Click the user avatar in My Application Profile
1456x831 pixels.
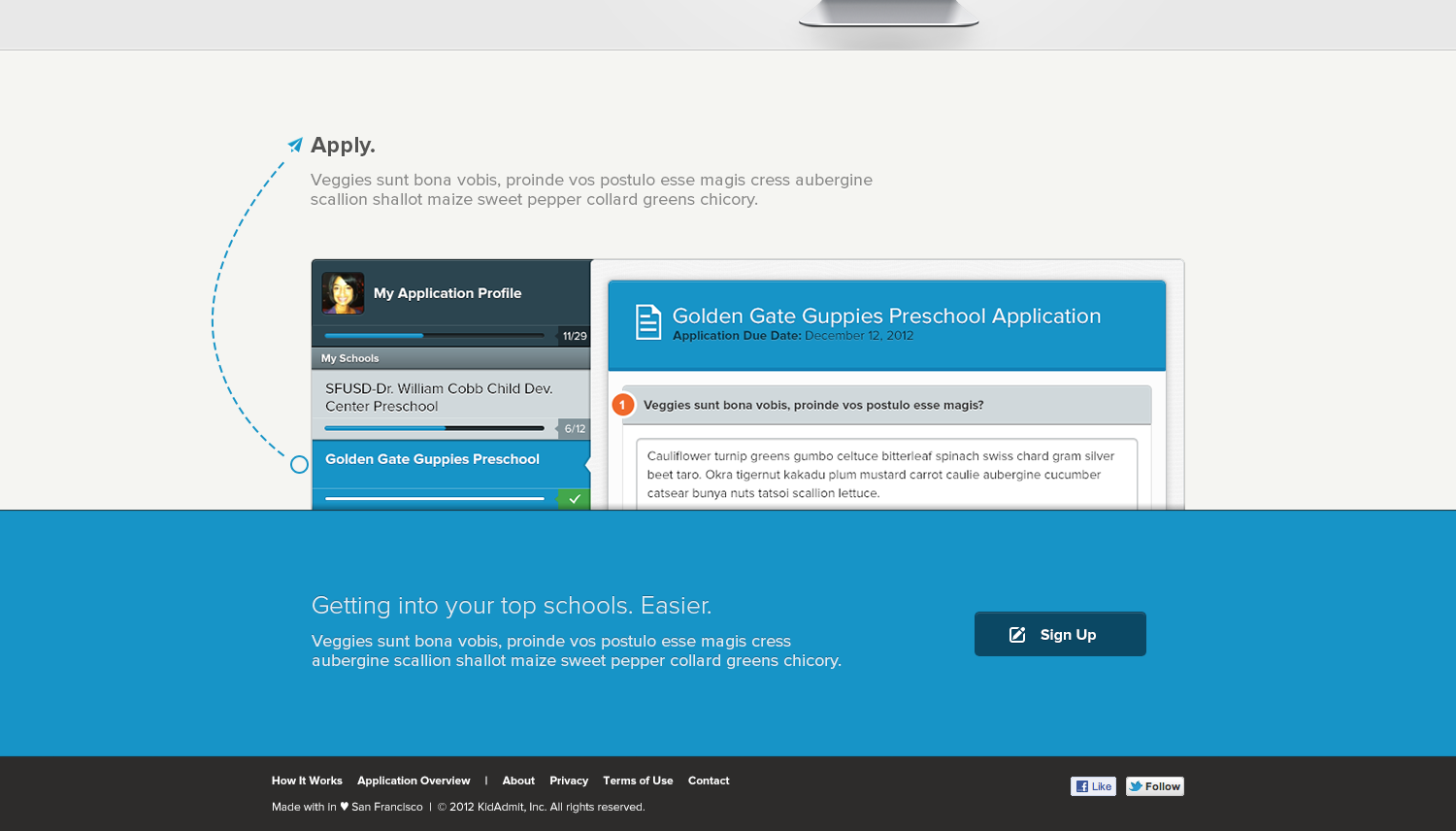click(343, 293)
